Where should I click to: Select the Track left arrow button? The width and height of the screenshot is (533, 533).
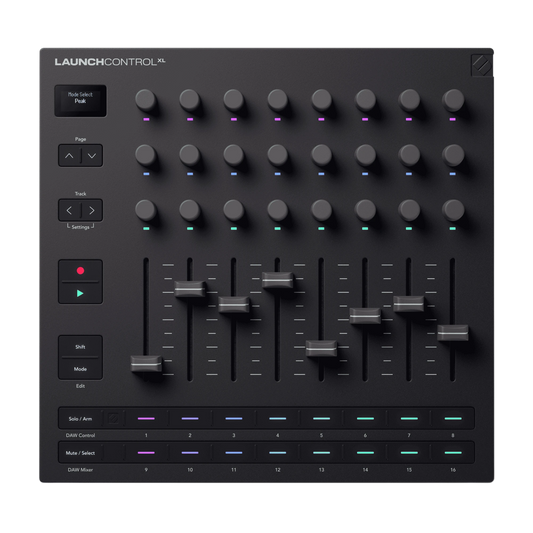click(x=69, y=210)
